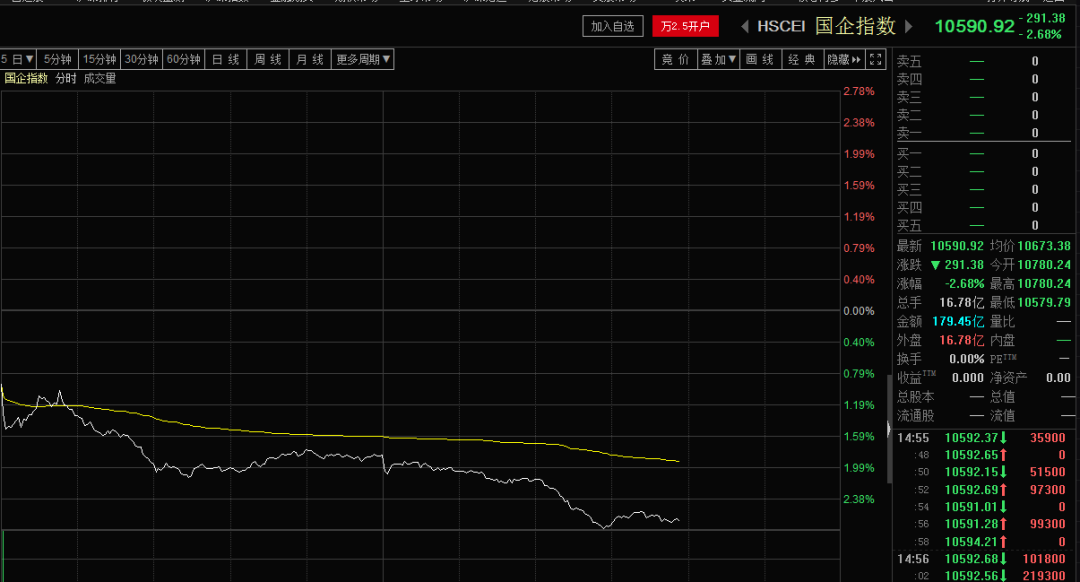Click the :56 tick row 10591.28

click(x=982, y=524)
